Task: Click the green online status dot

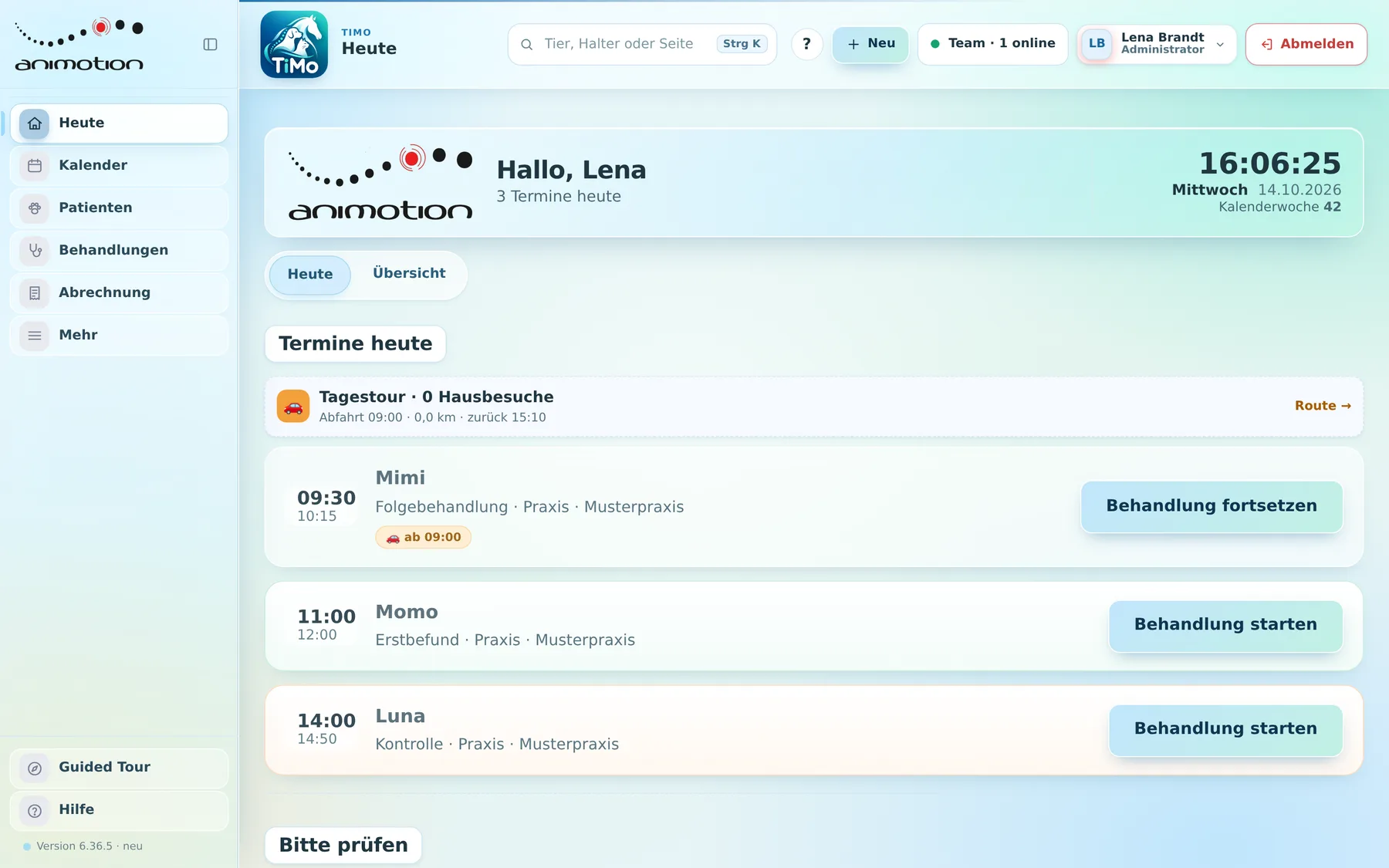Action: click(x=935, y=44)
